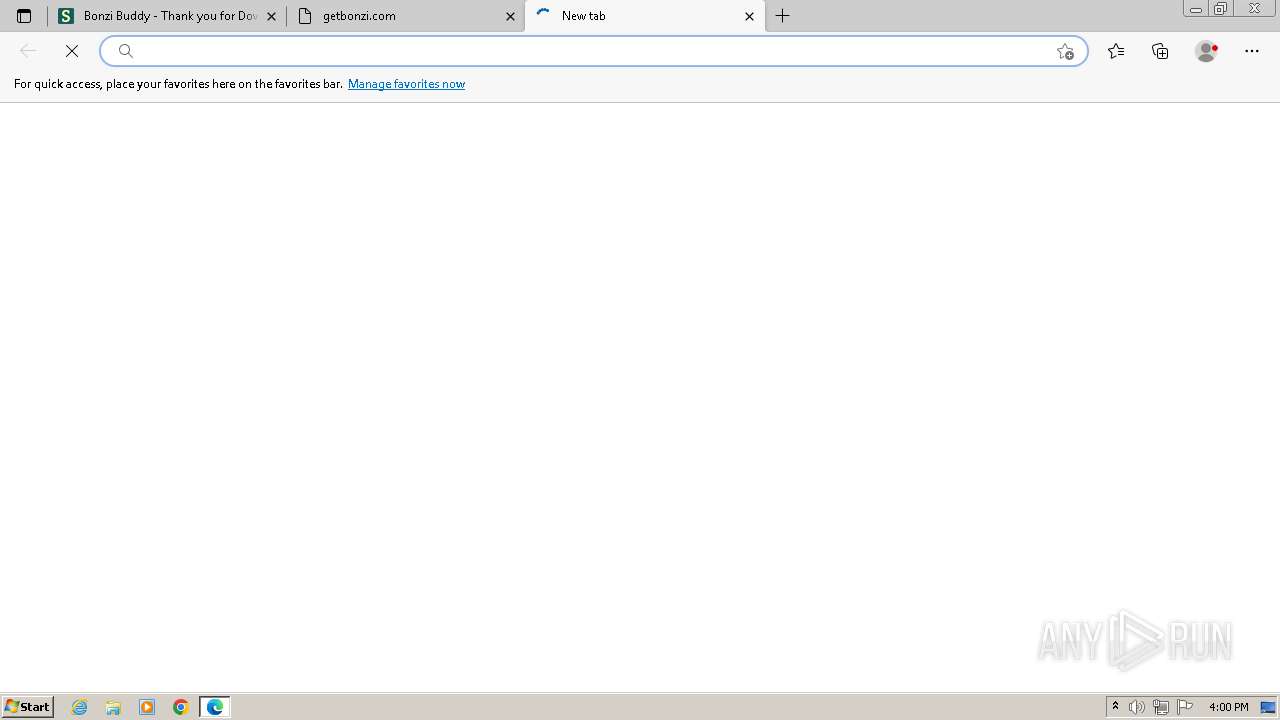Screen dimensions: 1280x720
Task: Launch Google Chrome from taskbar
Action: tap(181, 707)
